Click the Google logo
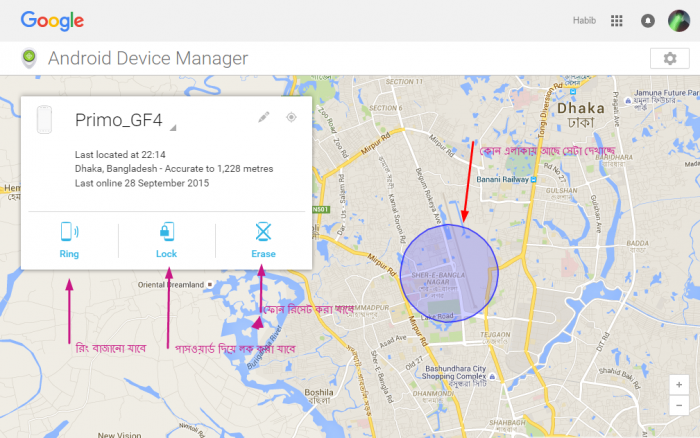This screenshot has height=438, width=700. coord(52,21)
